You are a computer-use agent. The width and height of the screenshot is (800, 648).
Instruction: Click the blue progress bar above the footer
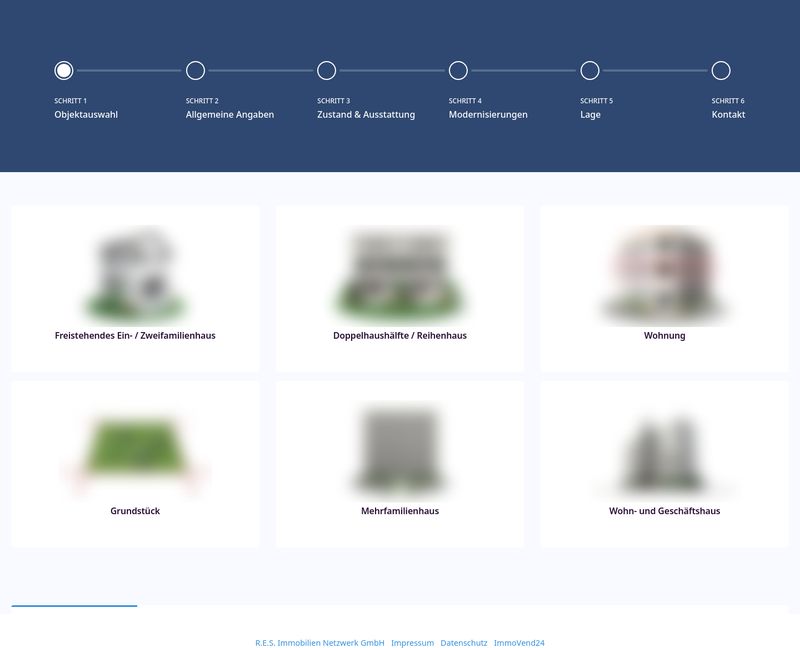pos(74,606)
